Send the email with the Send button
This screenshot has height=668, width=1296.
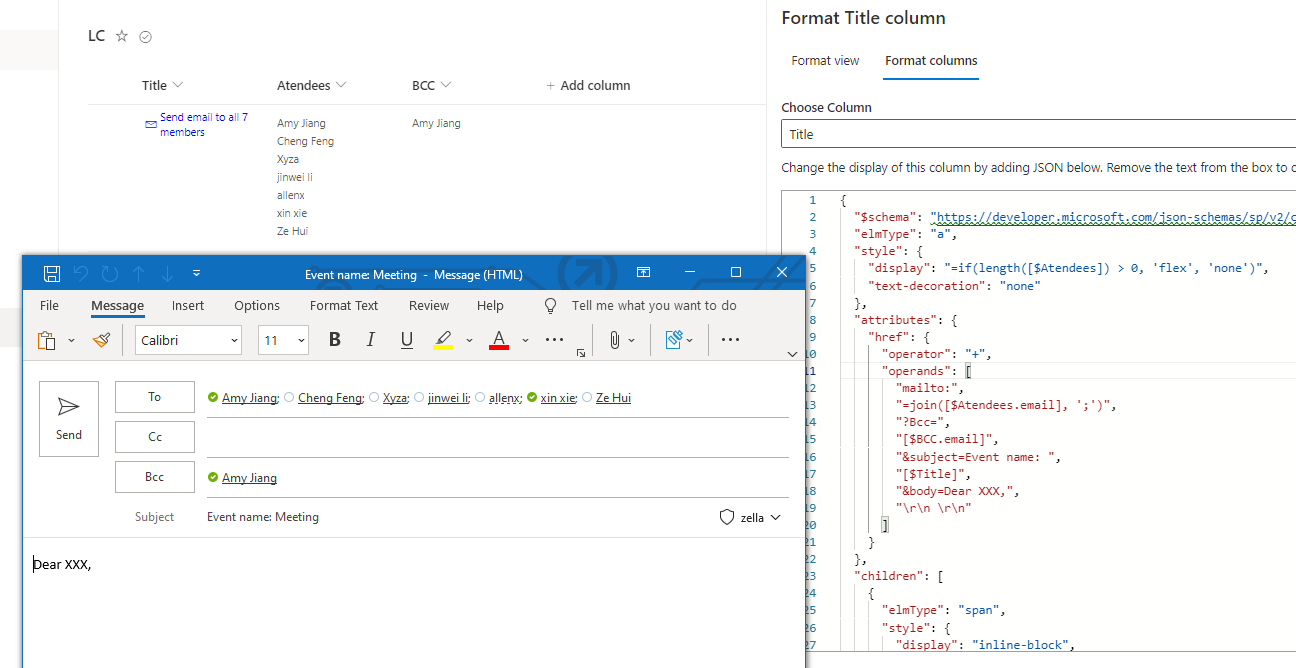(x=69, y=419)
